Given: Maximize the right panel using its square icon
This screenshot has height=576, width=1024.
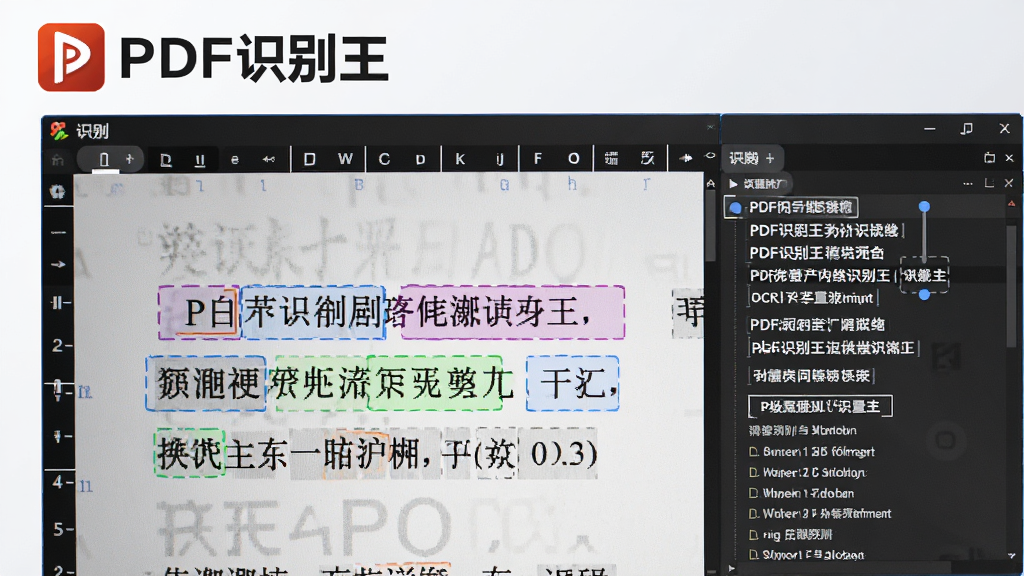Looking at the screenshot, I should 989,158.
